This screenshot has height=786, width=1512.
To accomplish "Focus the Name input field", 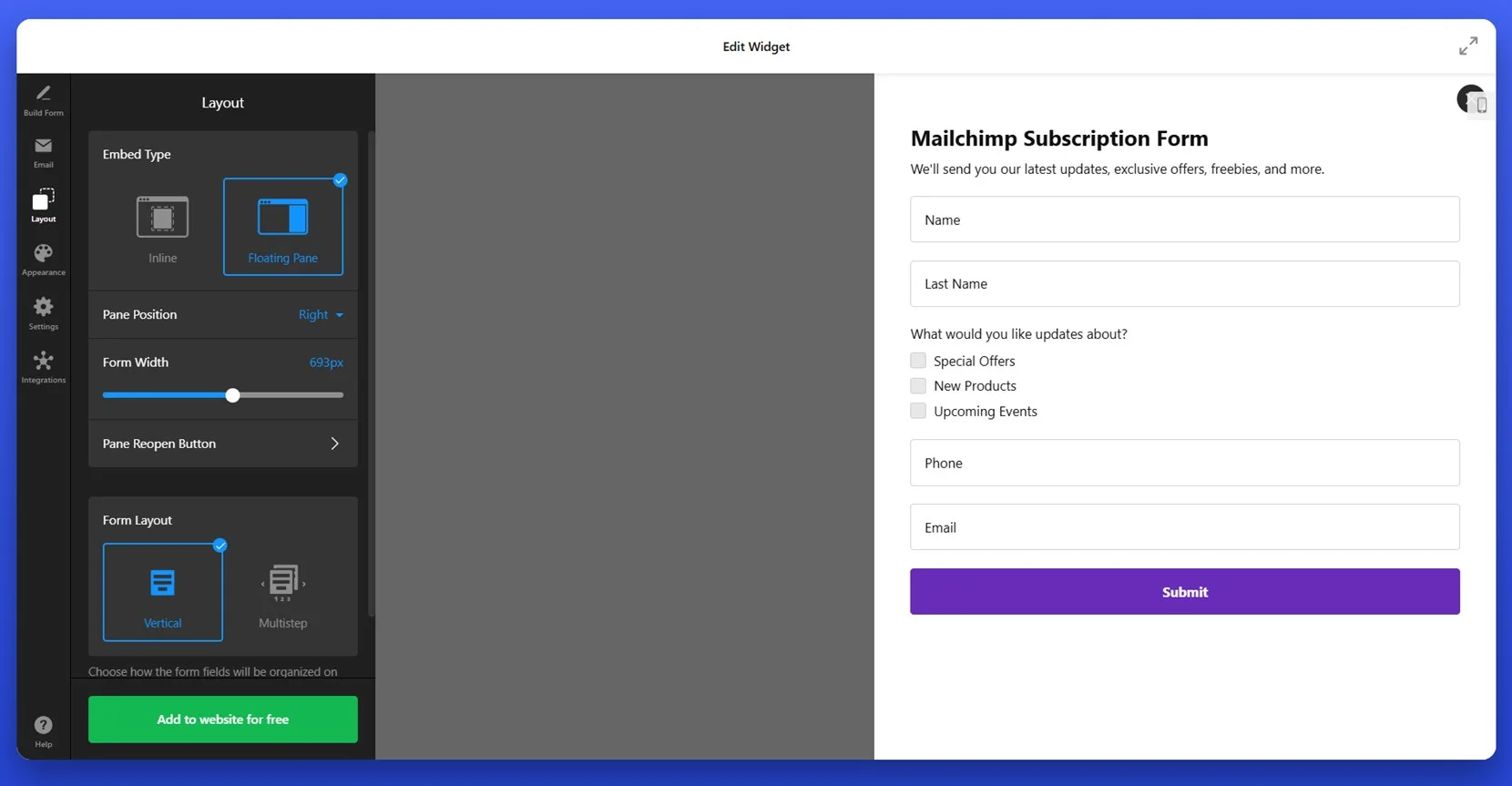I will click(x=1185, y=219).
